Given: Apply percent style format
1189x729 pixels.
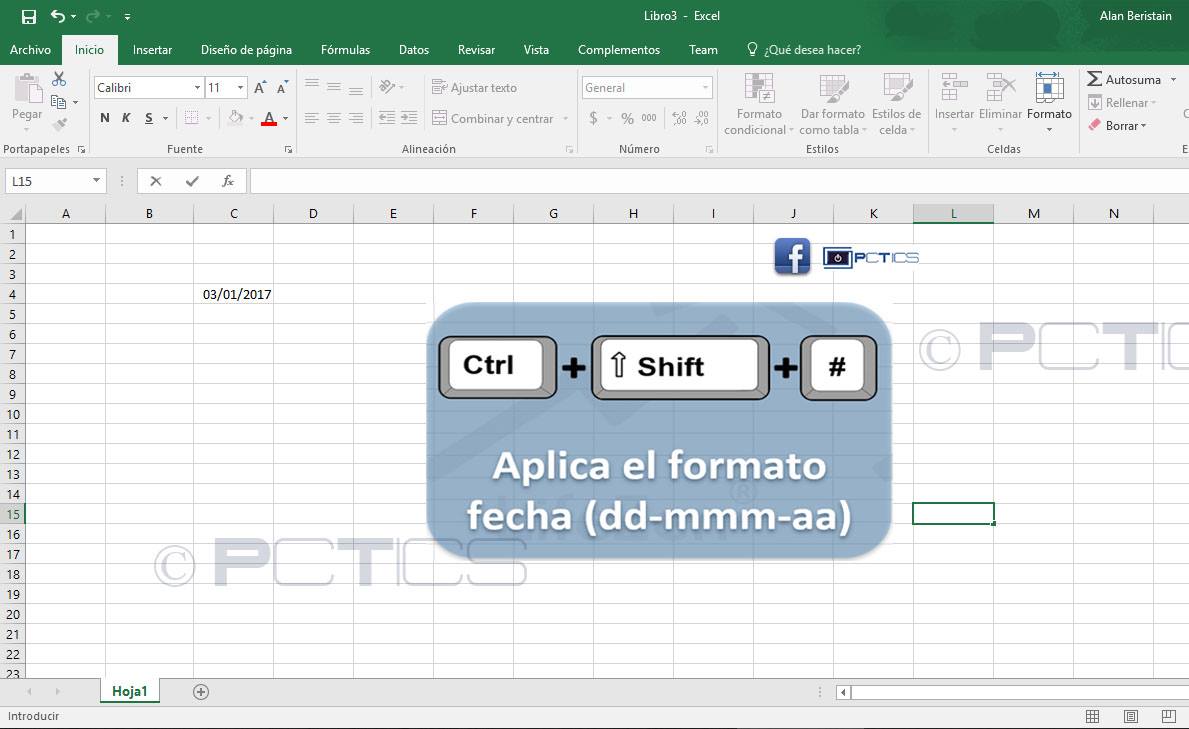Looking at the screenshot, I should pyautogui.click(x=627, y=118).
